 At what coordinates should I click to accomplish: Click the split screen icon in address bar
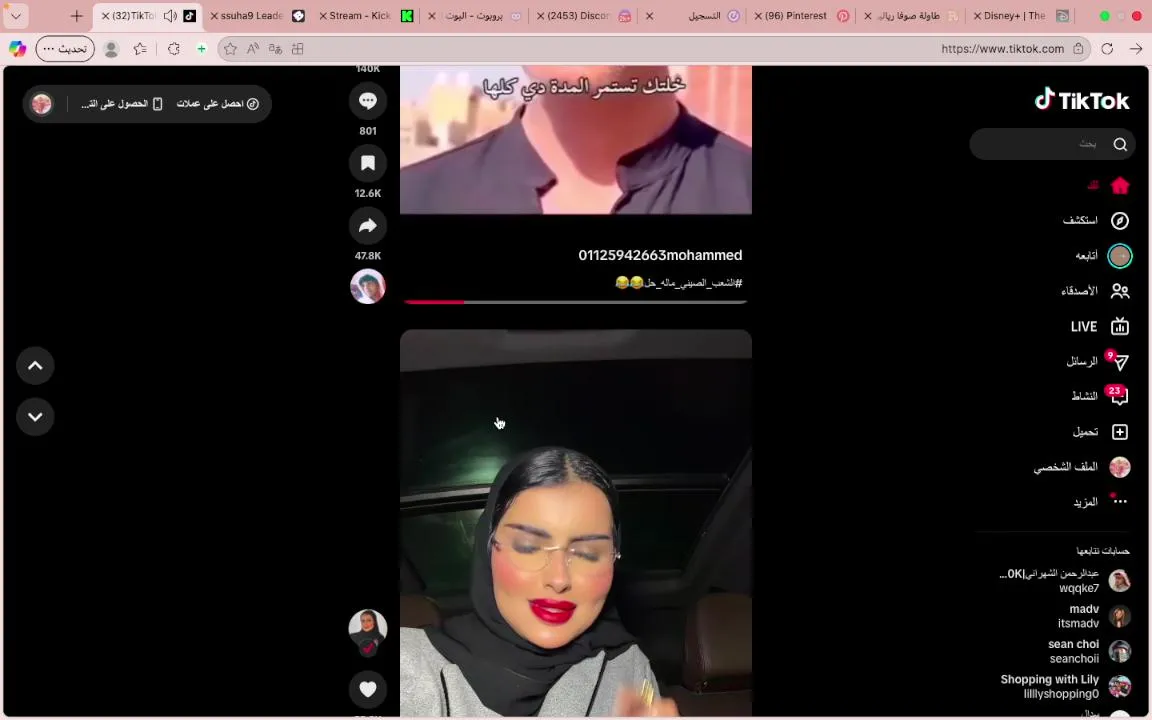(x=298, y=48)
